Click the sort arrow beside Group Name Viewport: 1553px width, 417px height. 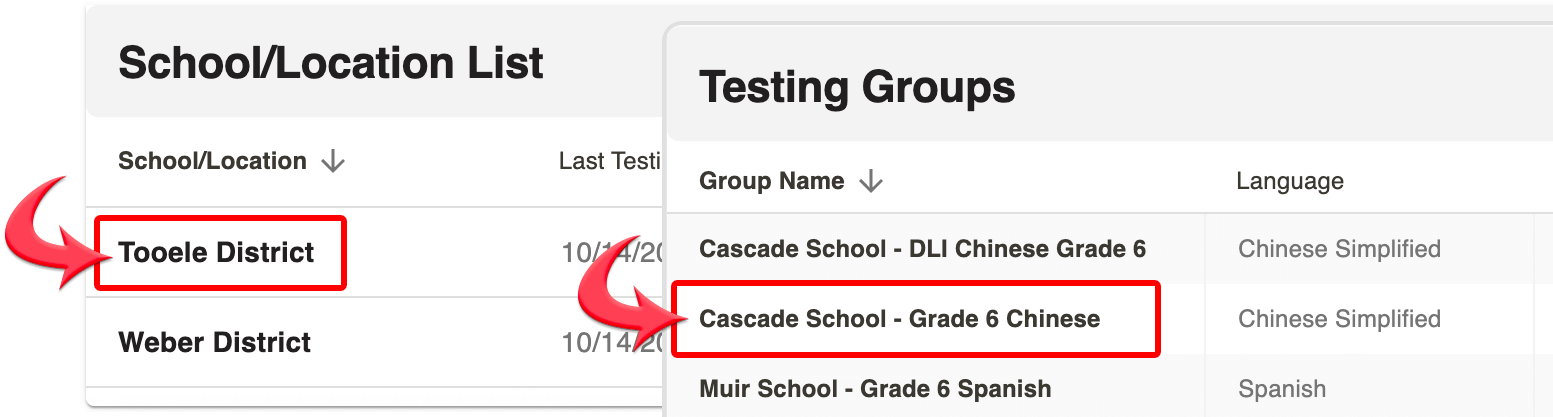pos(871,182)
